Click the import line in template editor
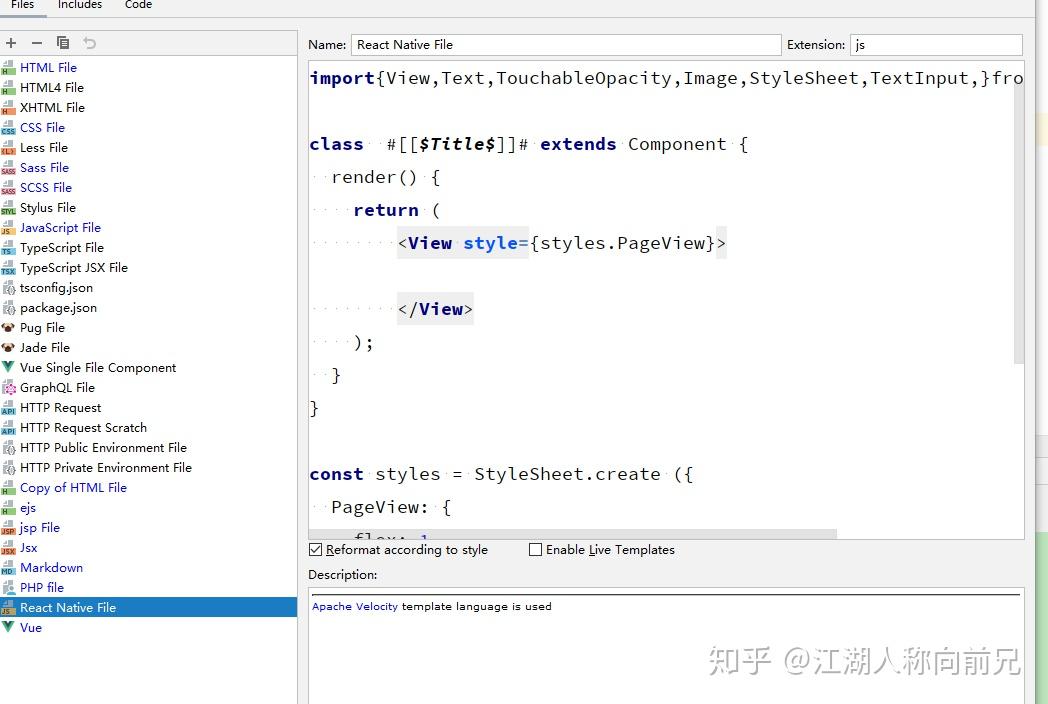Viewport: 1048px width, 704px height. coord(666,78)
